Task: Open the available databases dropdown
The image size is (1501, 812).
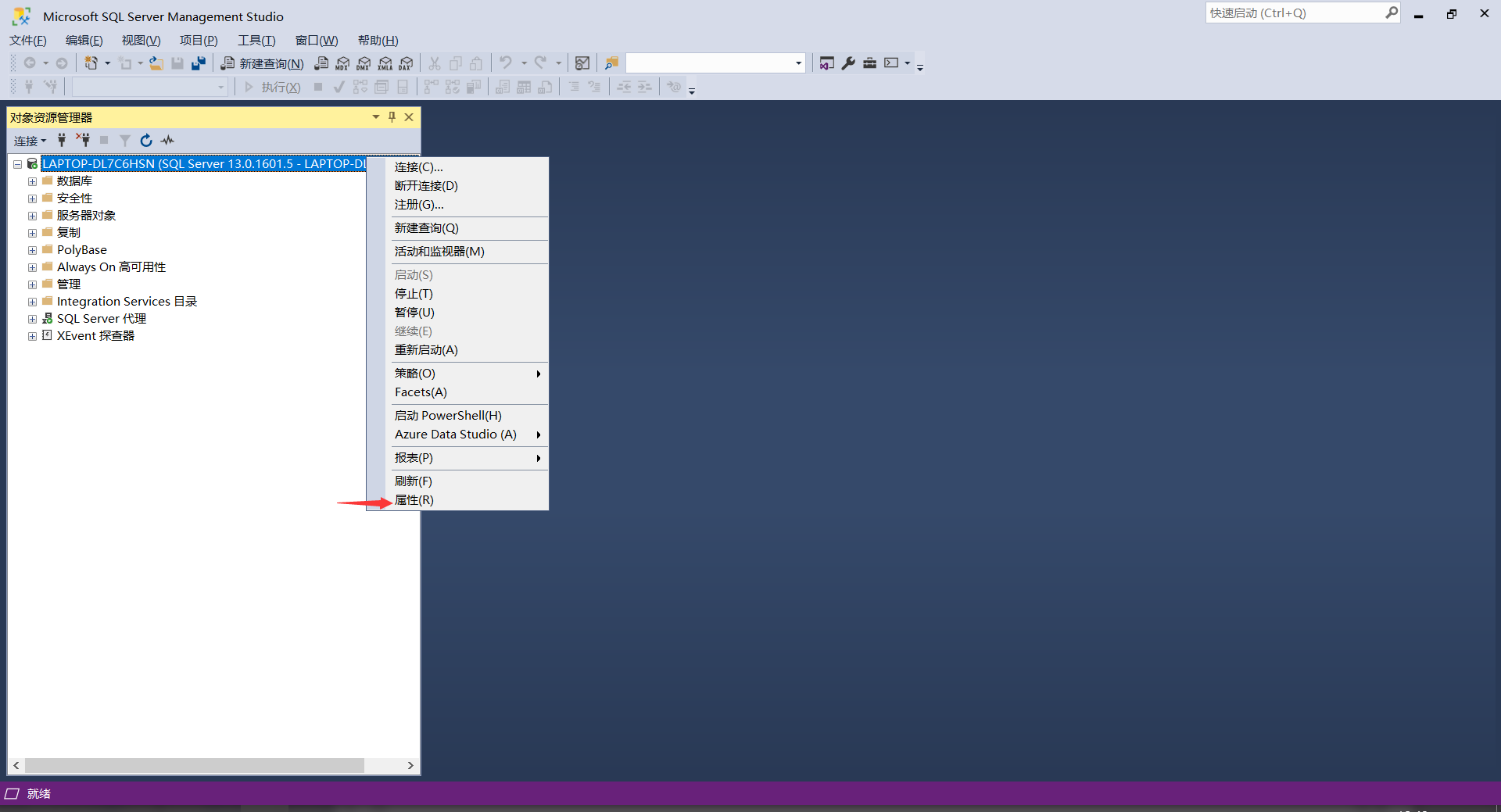Action: point(221,87)
